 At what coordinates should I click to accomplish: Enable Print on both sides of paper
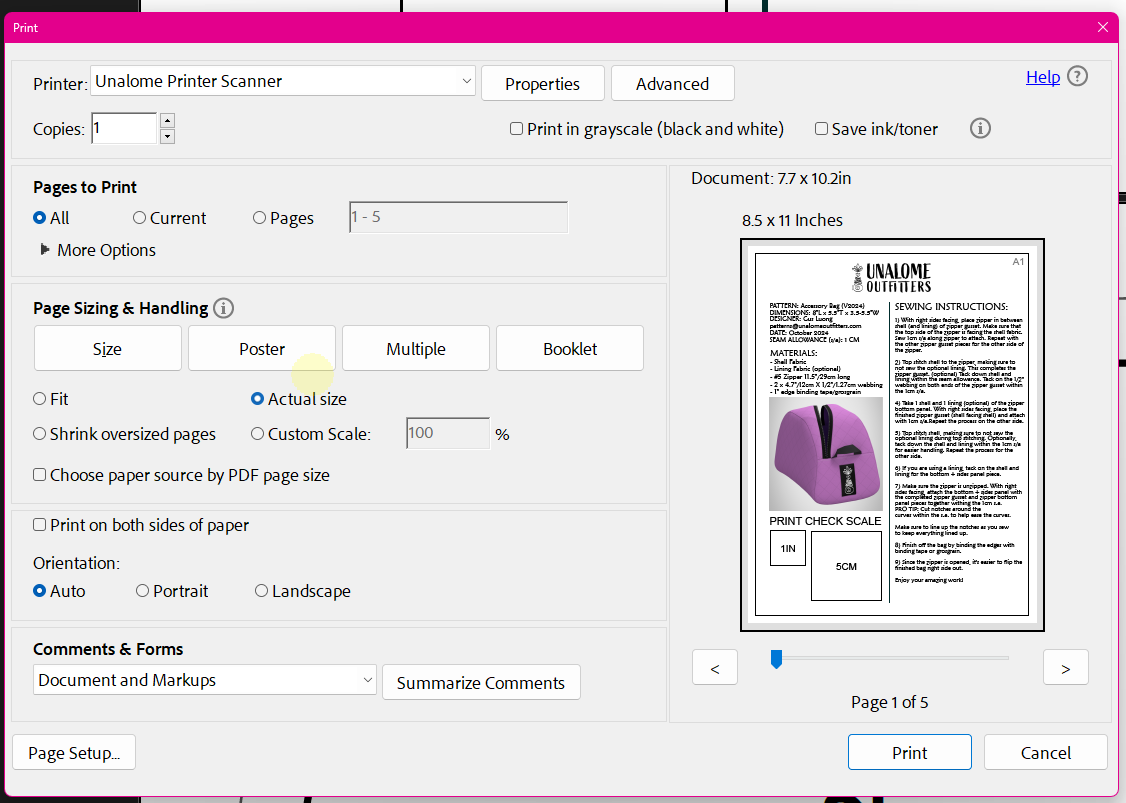pyautogui.click(x=40, y=525)
